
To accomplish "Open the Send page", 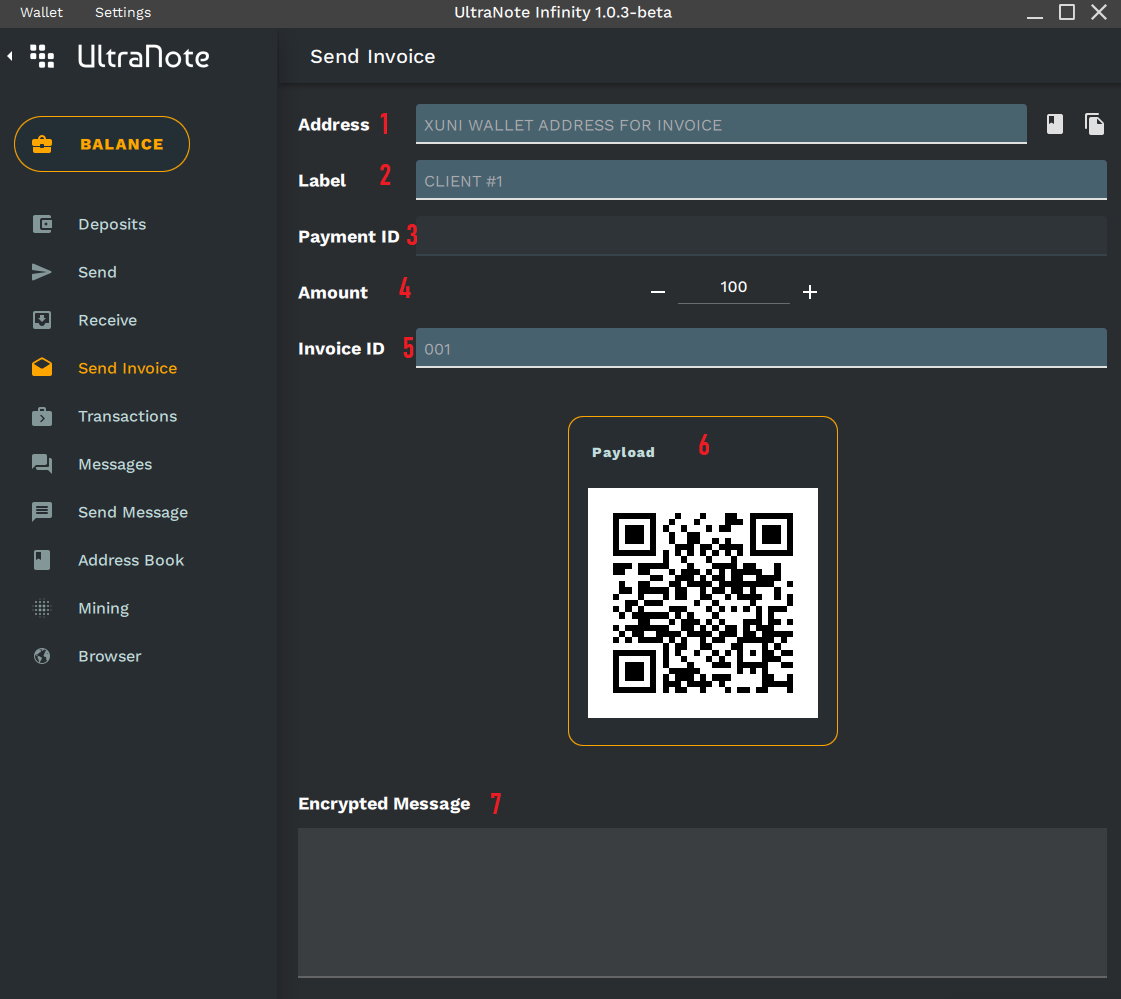I will [x=97, y=272].
